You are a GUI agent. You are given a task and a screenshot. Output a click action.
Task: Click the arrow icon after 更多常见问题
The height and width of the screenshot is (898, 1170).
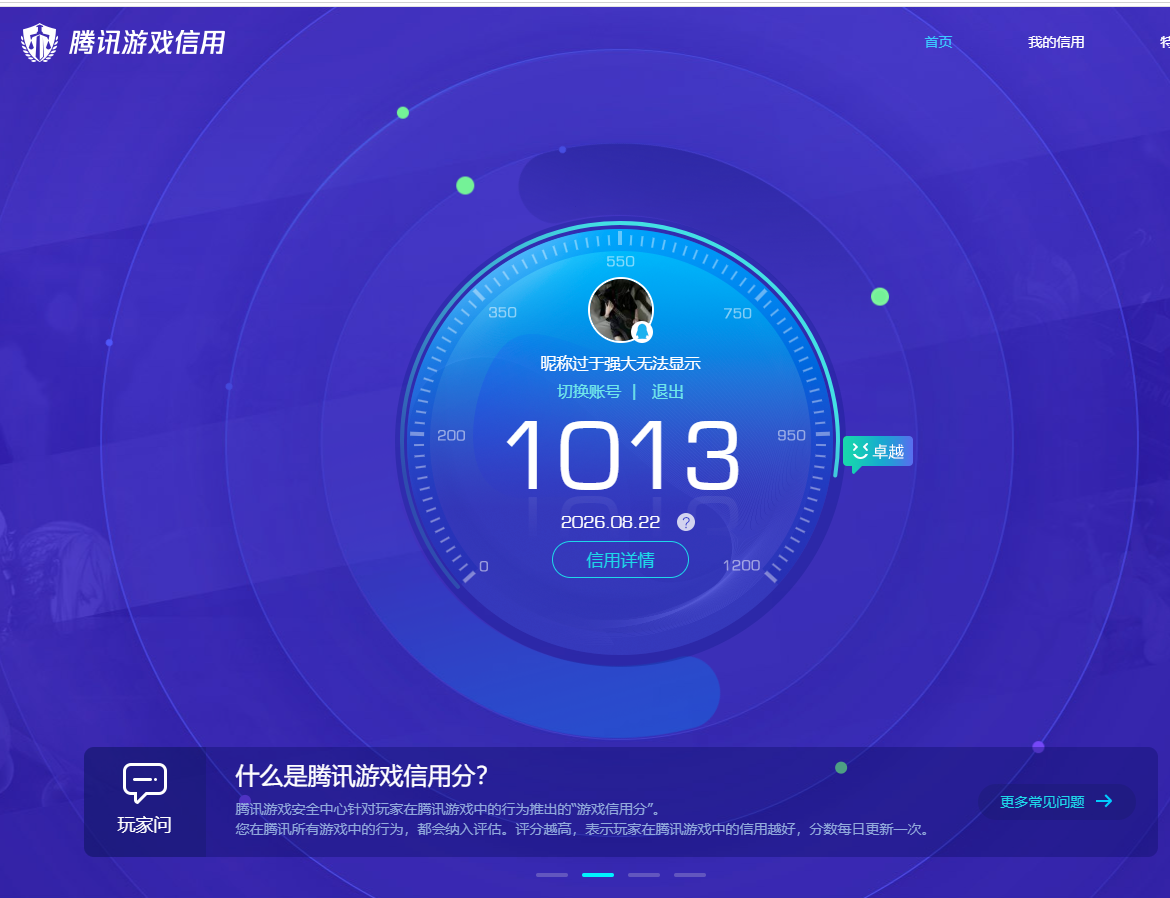[1104, 801]
